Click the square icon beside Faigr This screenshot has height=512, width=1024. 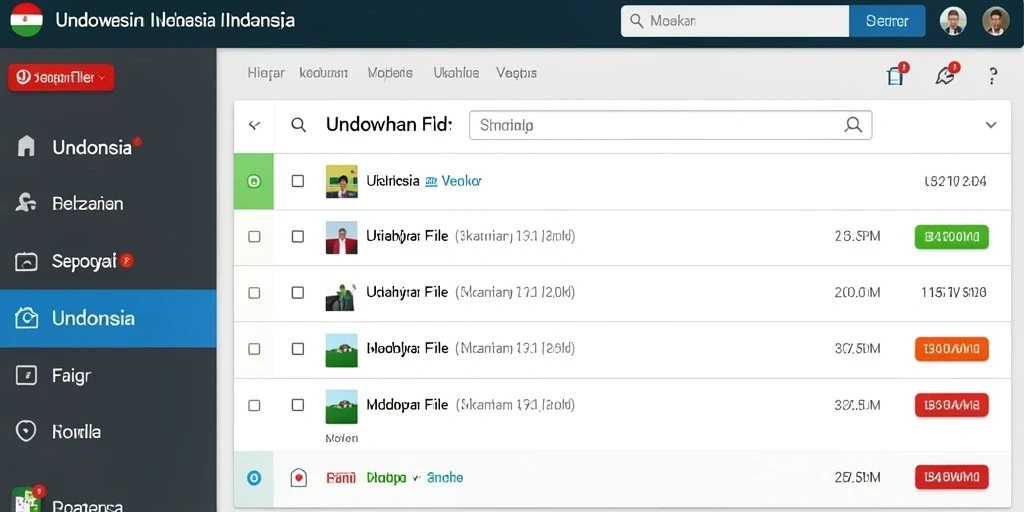pos(26,376)
